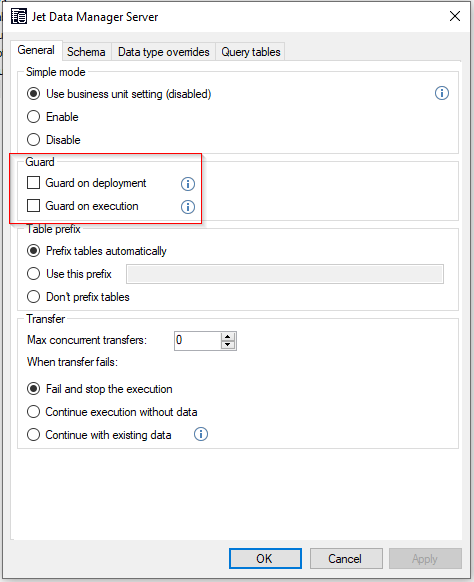This screenshot has height=582, width=474.
Task: Select the Disable simple mode option
Action: tap(33, 140)
